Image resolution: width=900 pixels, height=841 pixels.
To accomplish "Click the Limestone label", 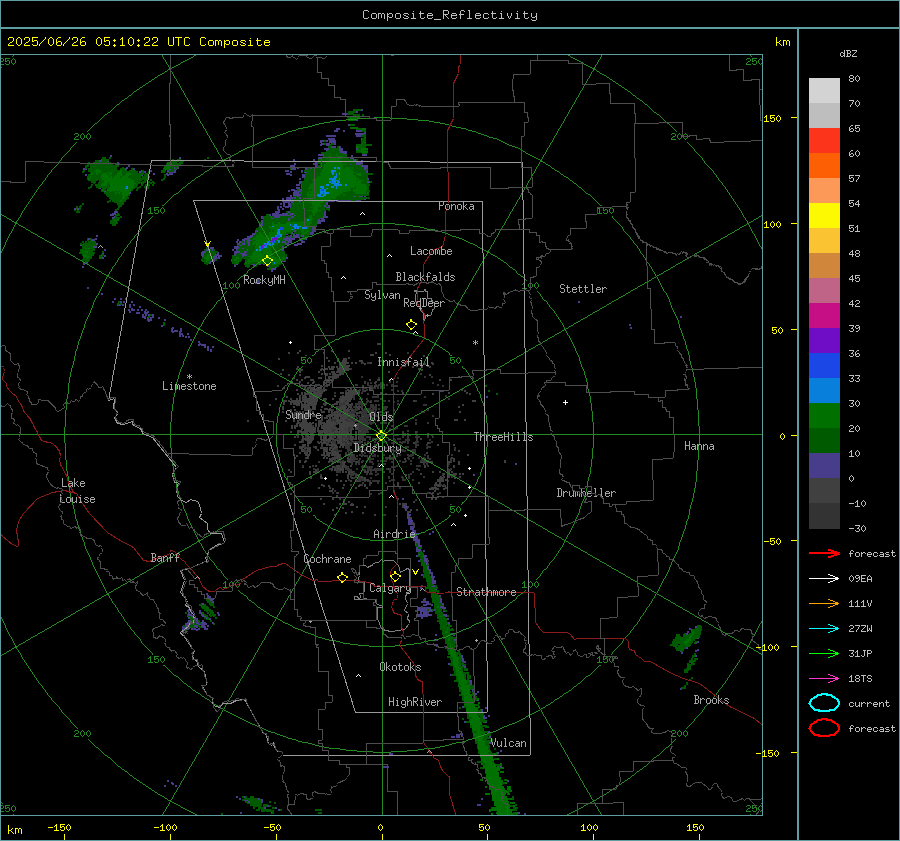I will 189,386.
